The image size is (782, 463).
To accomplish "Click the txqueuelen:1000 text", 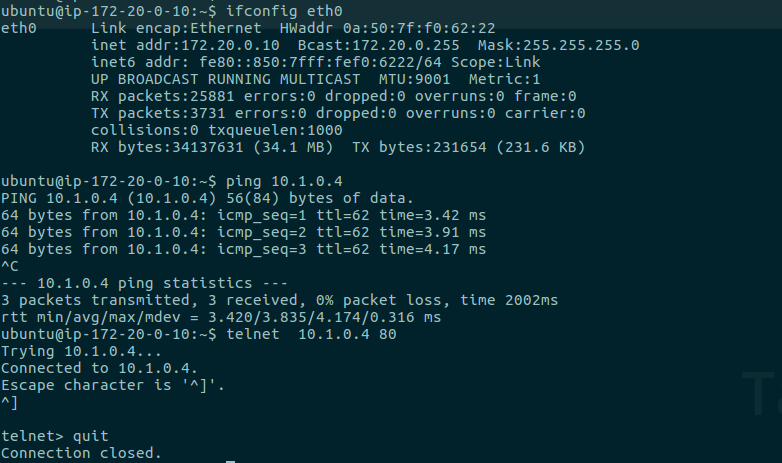I will [x=275, y=130].
